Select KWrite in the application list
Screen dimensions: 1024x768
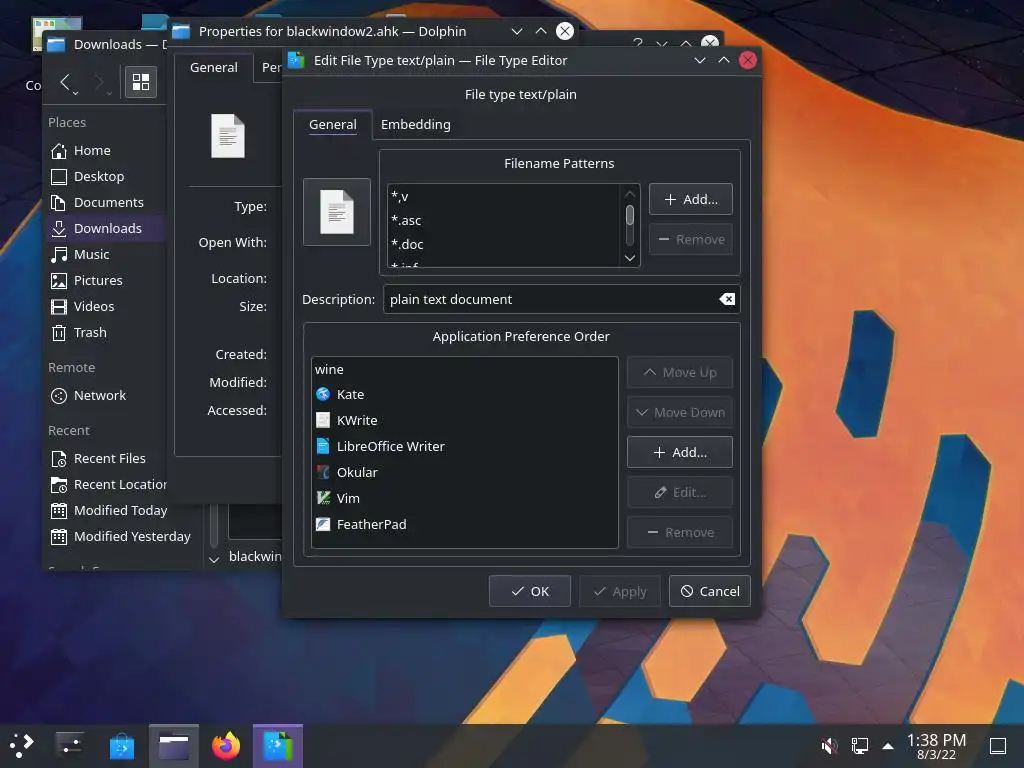coord(464,421)
